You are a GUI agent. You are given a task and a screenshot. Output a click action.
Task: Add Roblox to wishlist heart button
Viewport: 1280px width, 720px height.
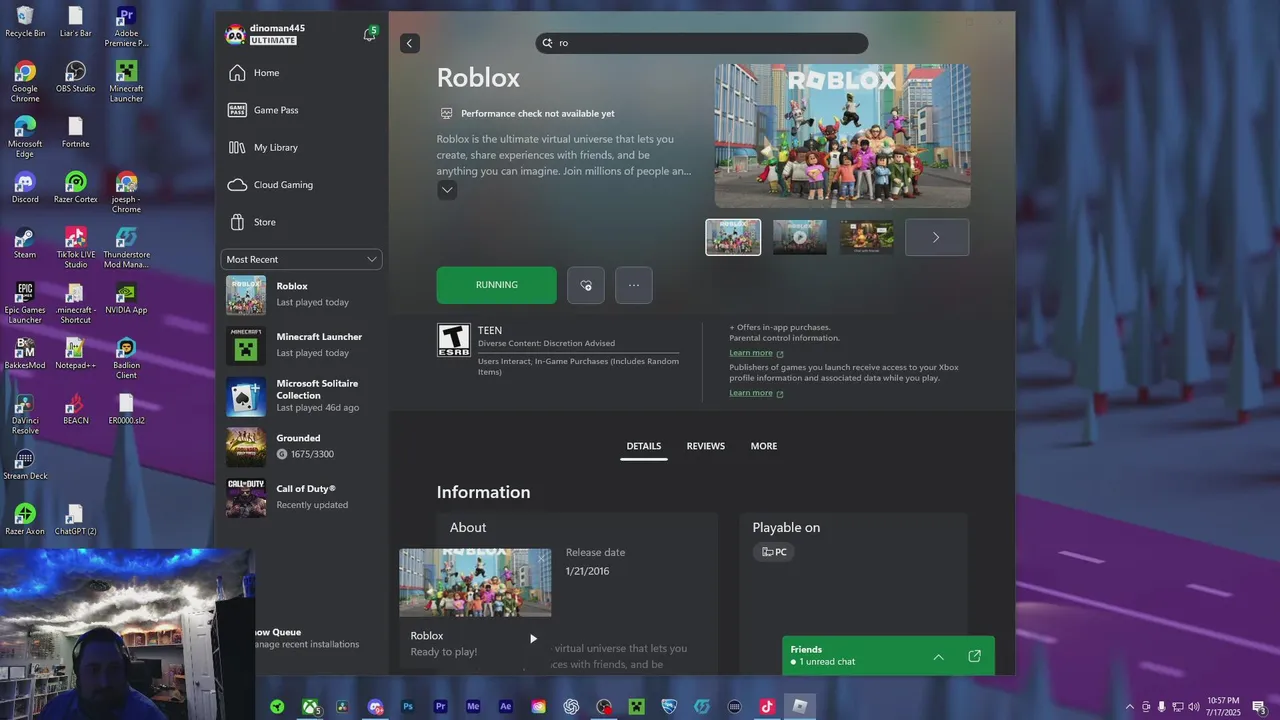point(586,285)
